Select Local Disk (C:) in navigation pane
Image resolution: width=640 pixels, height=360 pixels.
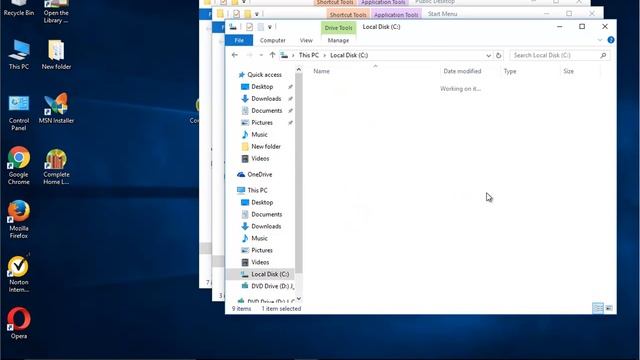[x=270, y=274]
